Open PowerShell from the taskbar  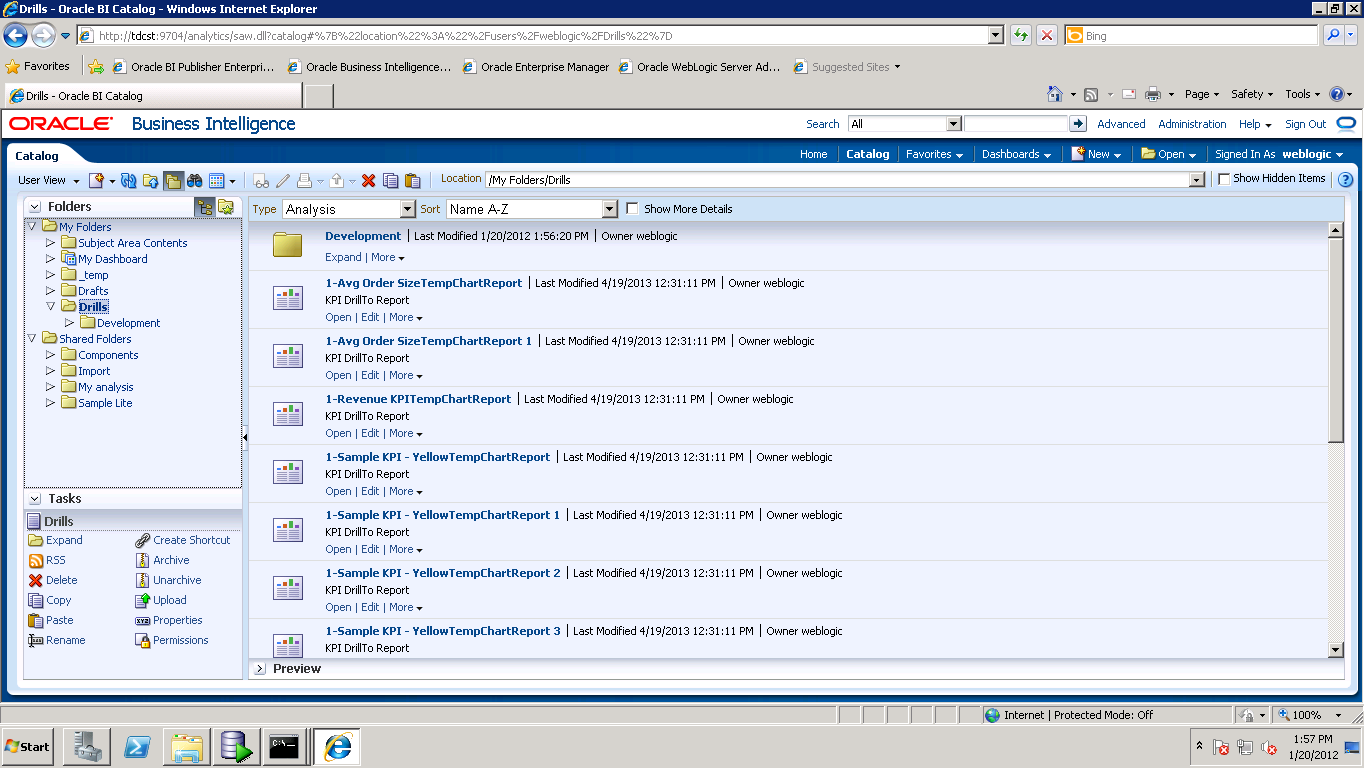click(x=136, y=747)
